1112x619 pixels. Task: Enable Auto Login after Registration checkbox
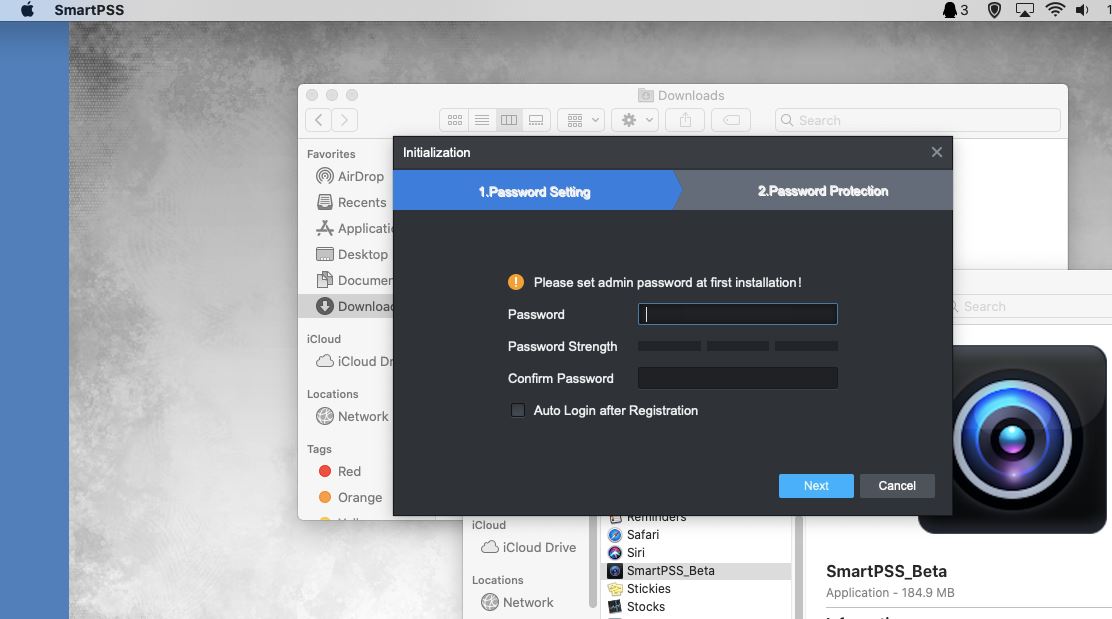click(518, 411)
